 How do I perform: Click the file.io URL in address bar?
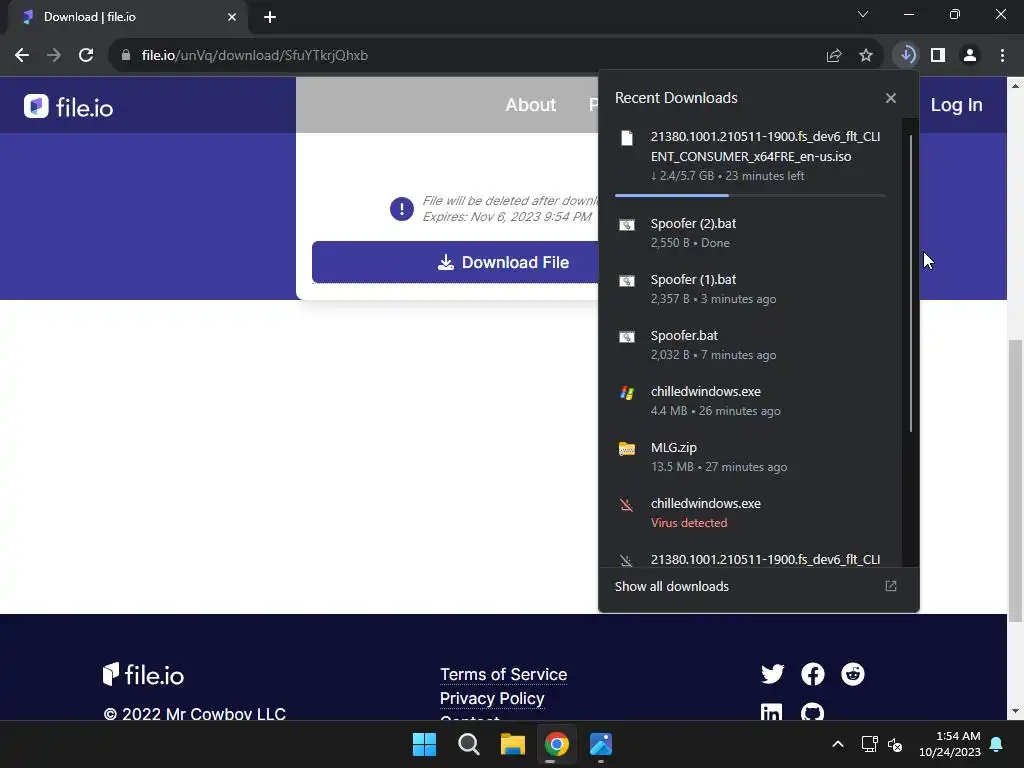click(255, 56)
